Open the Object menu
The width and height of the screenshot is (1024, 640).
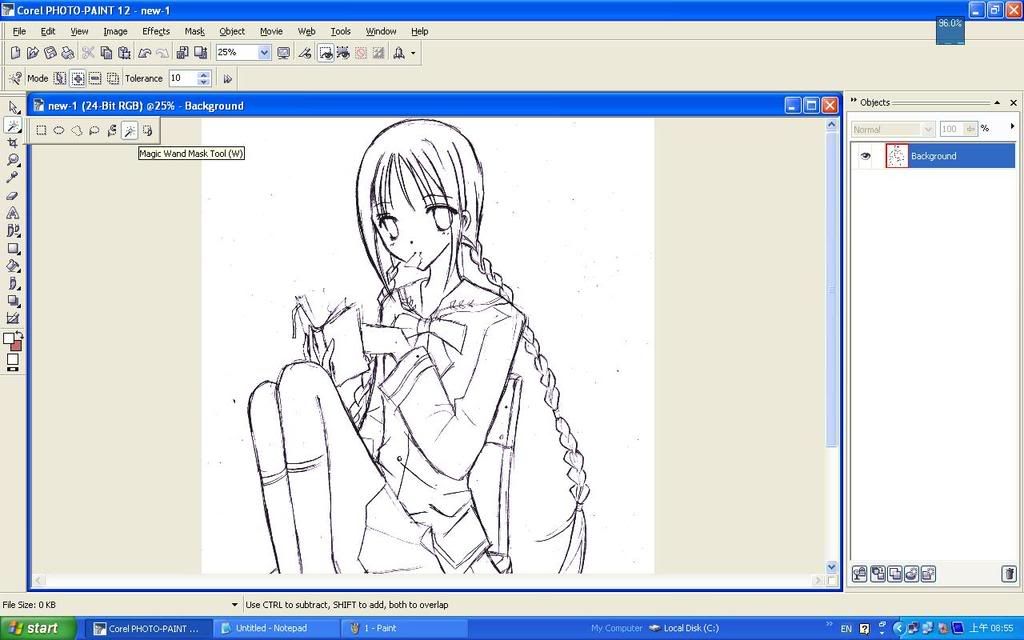[x=232, y=31]
